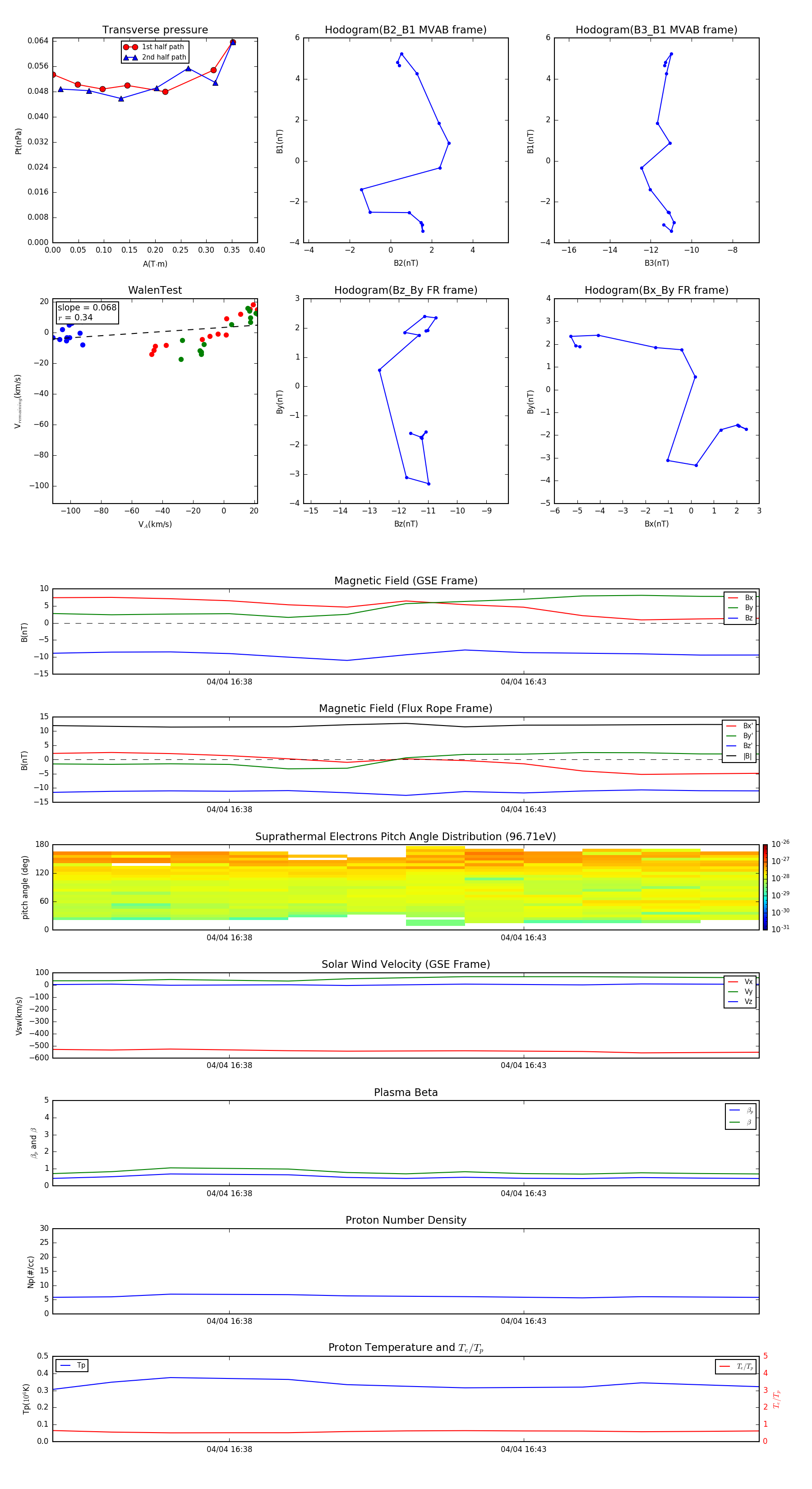Click the 'slope = 0.068' annotation
Image resolution: width=812 pixels, height=1489 pixels.
(87, 308)
